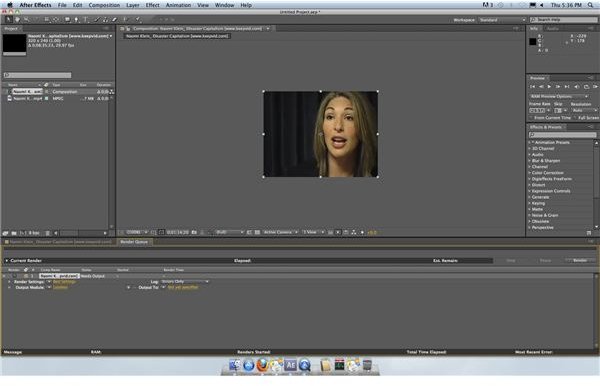Enable From Current Time checkbox
Viewport: 600px width, 386px height.
click(532, 118)
